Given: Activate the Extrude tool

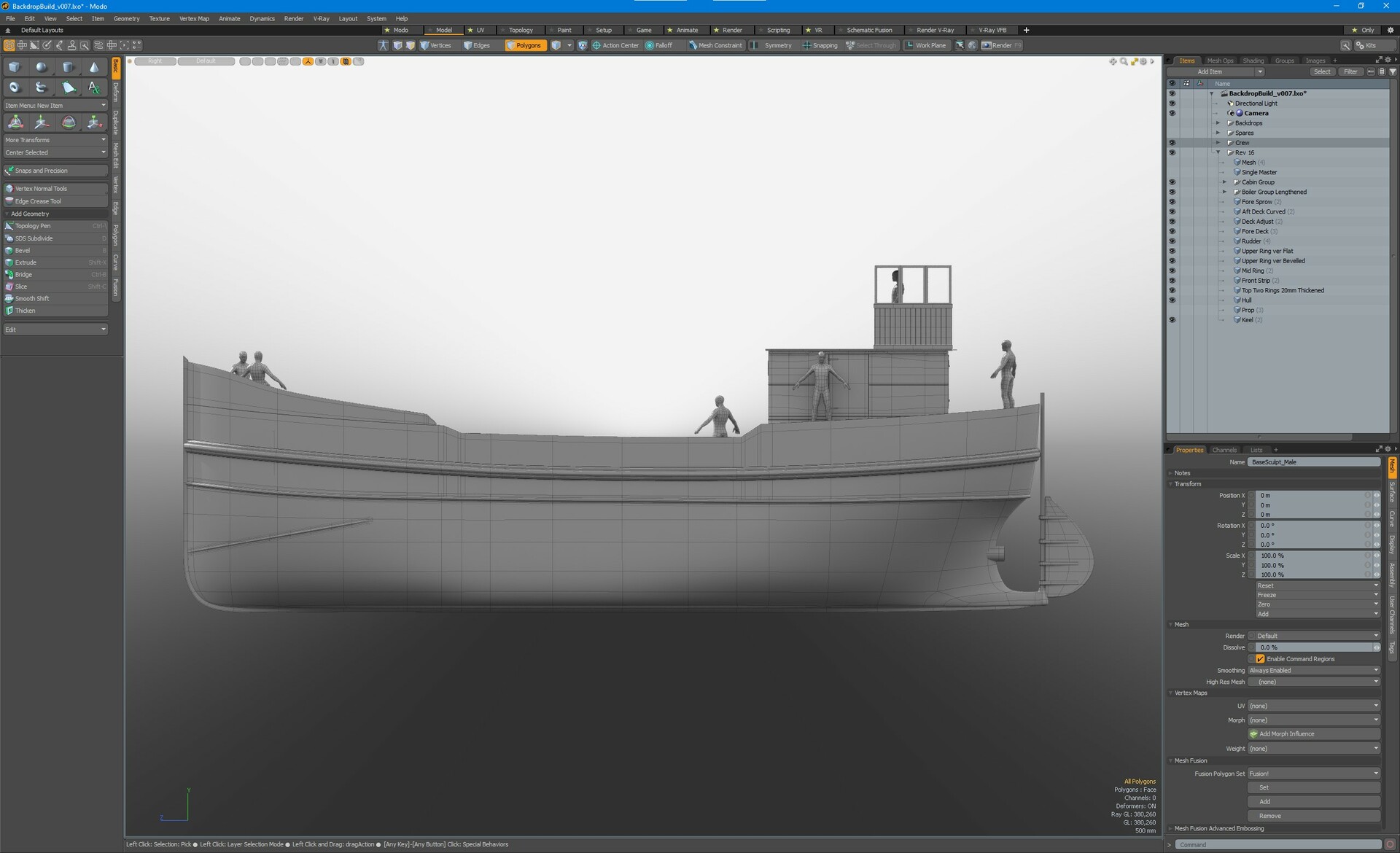Looking at the screenshot, I should point(26,262).
